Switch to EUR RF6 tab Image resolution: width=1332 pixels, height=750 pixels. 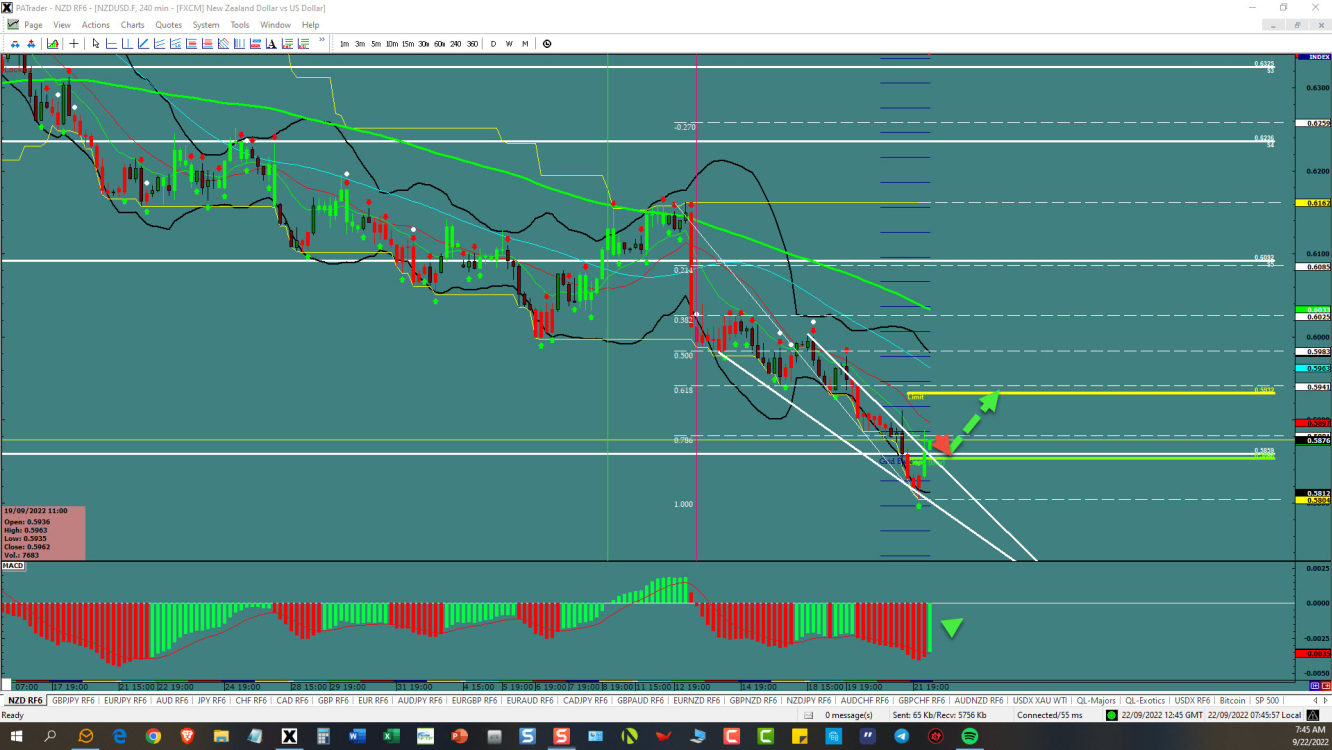[x=373, y=701]
